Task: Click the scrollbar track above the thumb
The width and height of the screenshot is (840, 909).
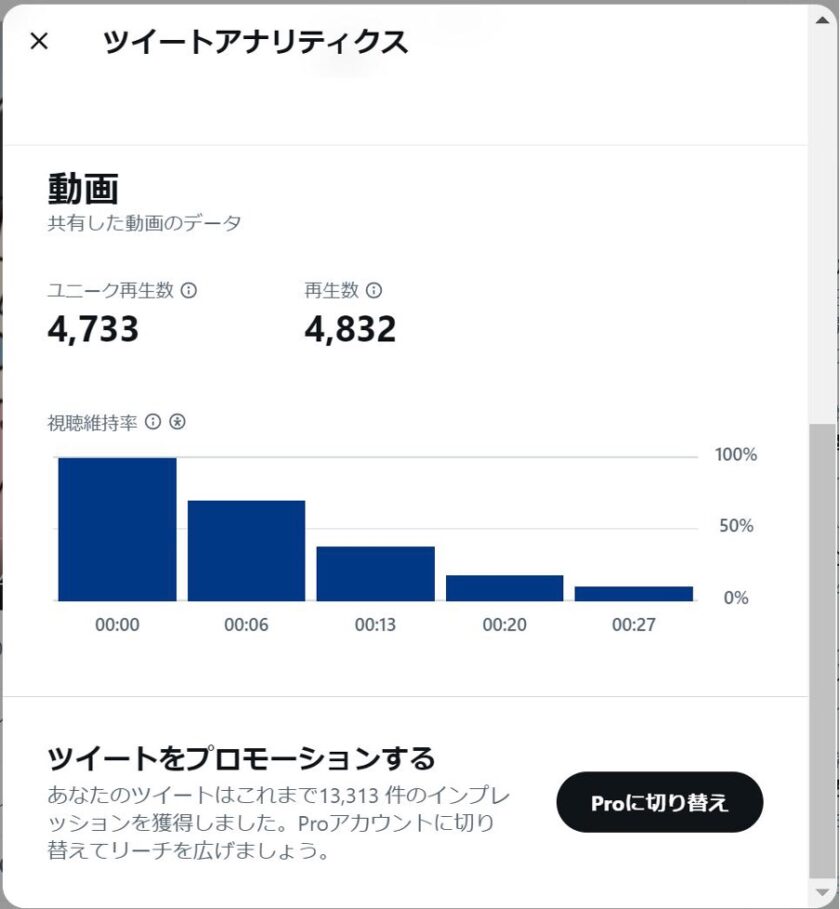Action: click(823, 226)
